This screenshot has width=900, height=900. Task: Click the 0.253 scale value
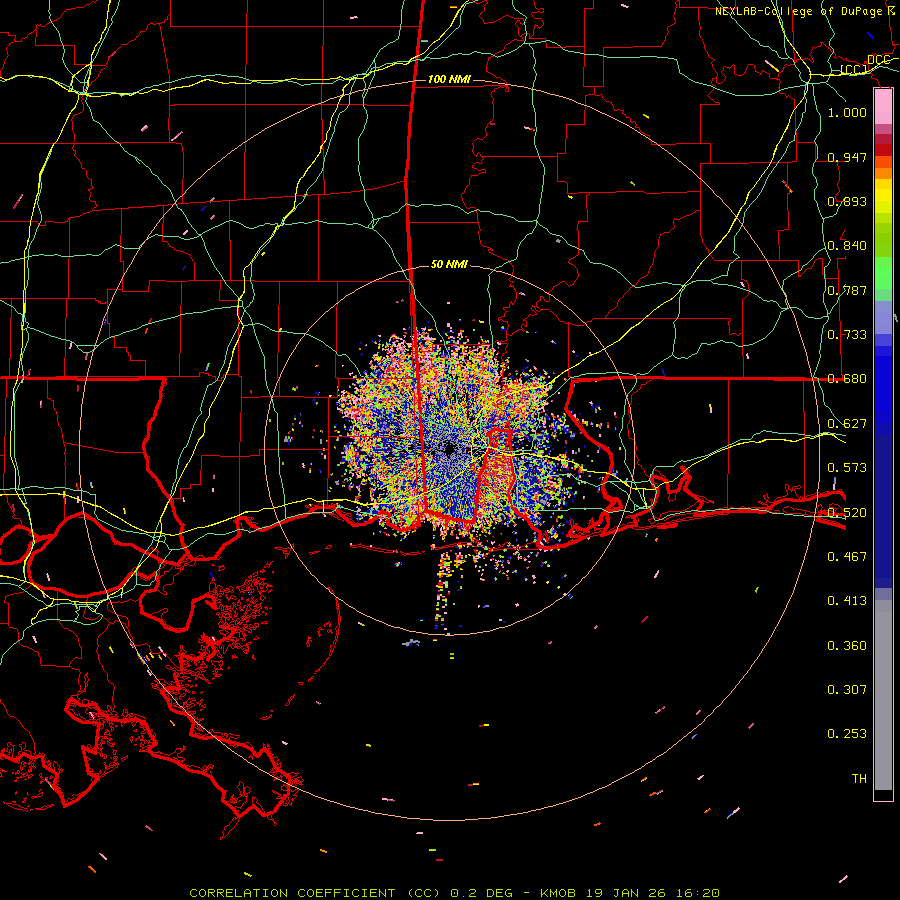click(847, 734)
